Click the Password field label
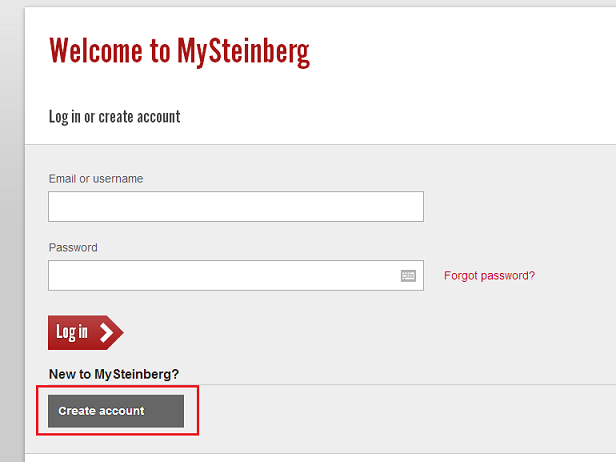This screenshot has height=462, width=616. point(73,247)
